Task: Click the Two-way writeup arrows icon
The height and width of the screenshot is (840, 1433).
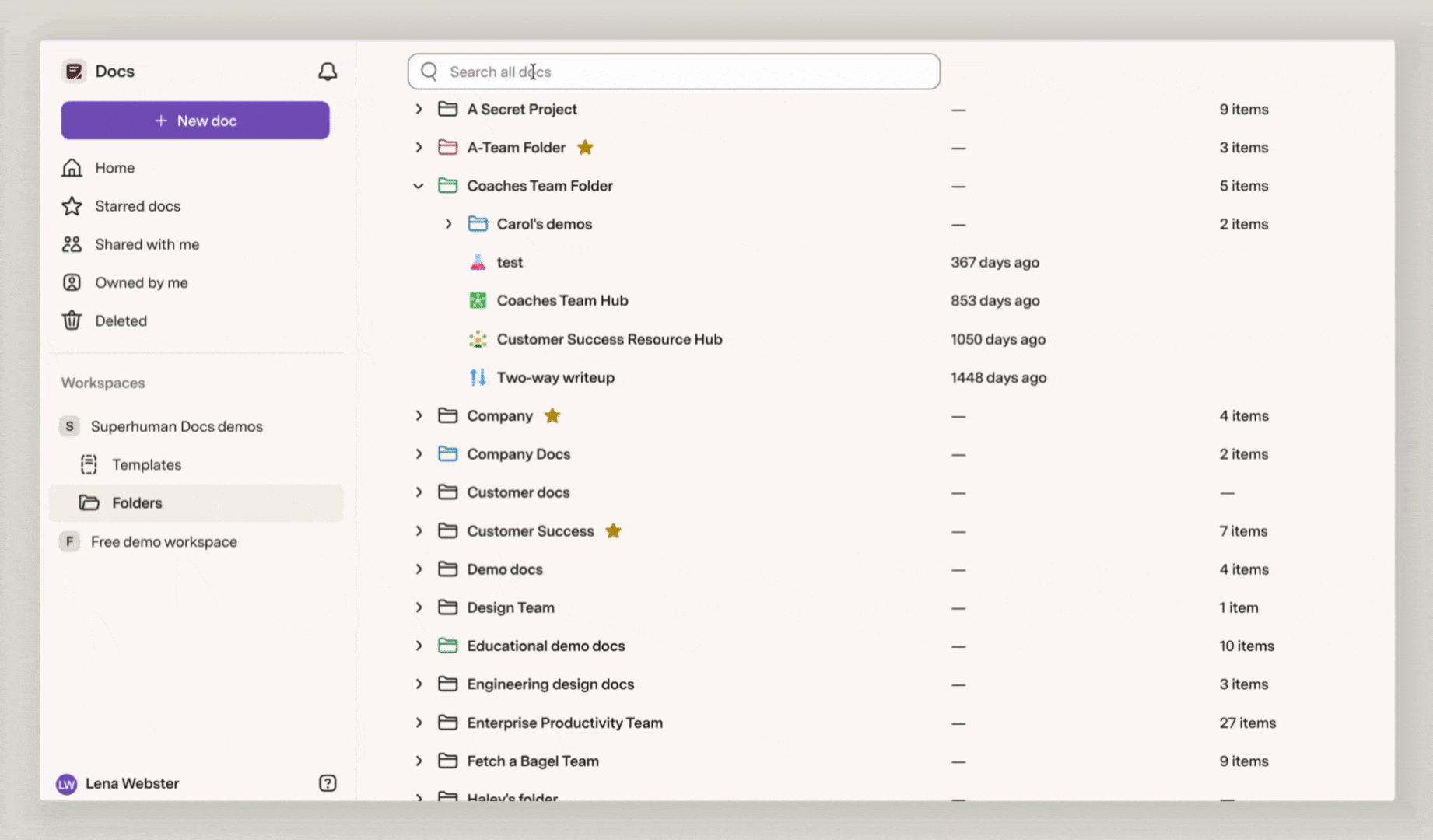Action: (478, 377)
